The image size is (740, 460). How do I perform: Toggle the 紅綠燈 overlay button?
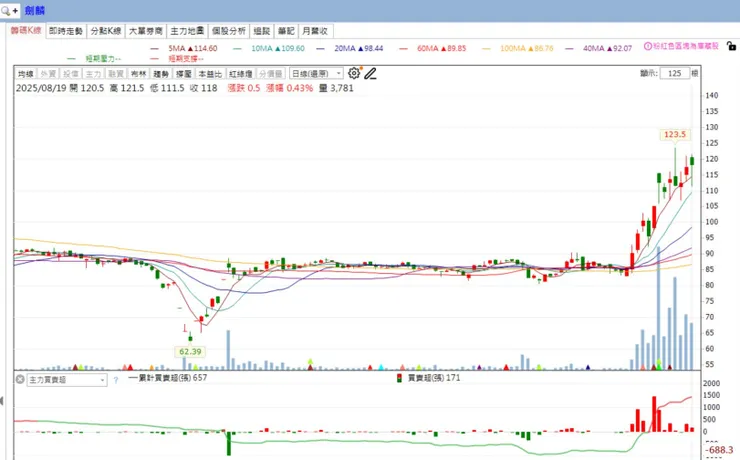[x=241, y=74]
